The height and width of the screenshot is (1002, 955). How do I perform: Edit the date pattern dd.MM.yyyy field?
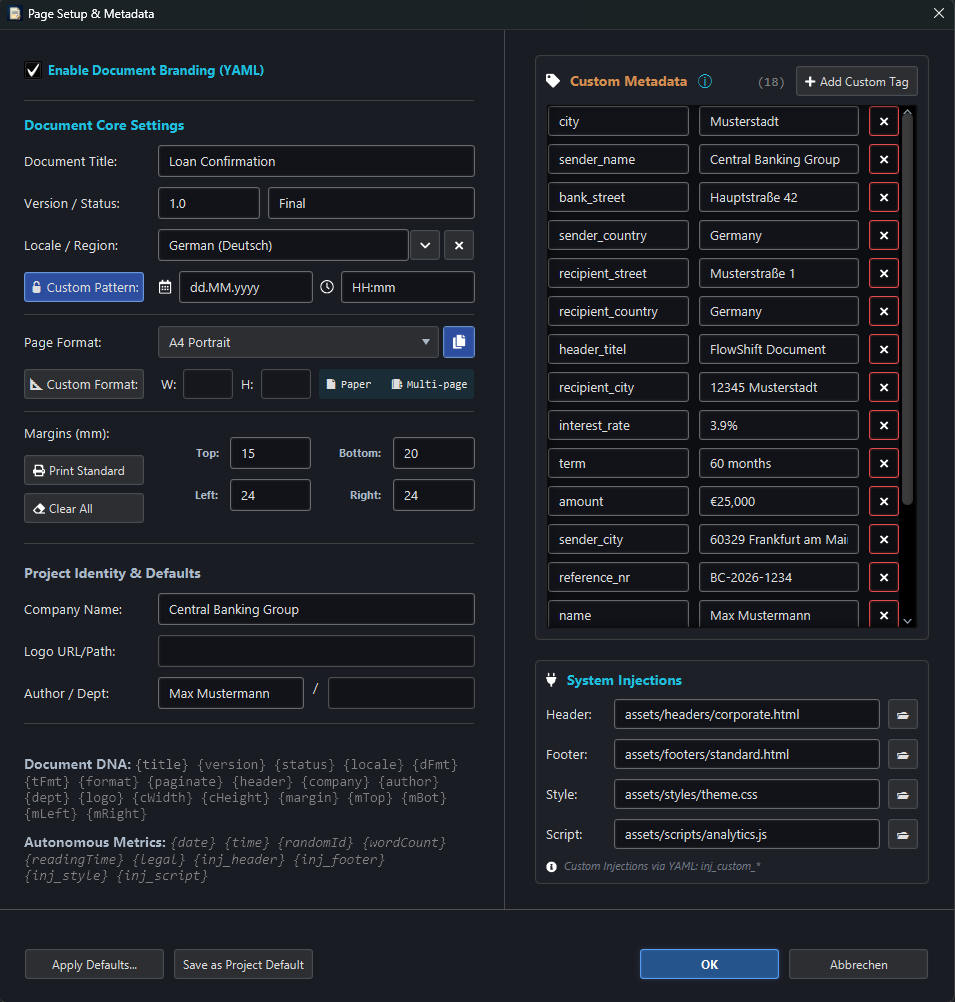point(246,288)
